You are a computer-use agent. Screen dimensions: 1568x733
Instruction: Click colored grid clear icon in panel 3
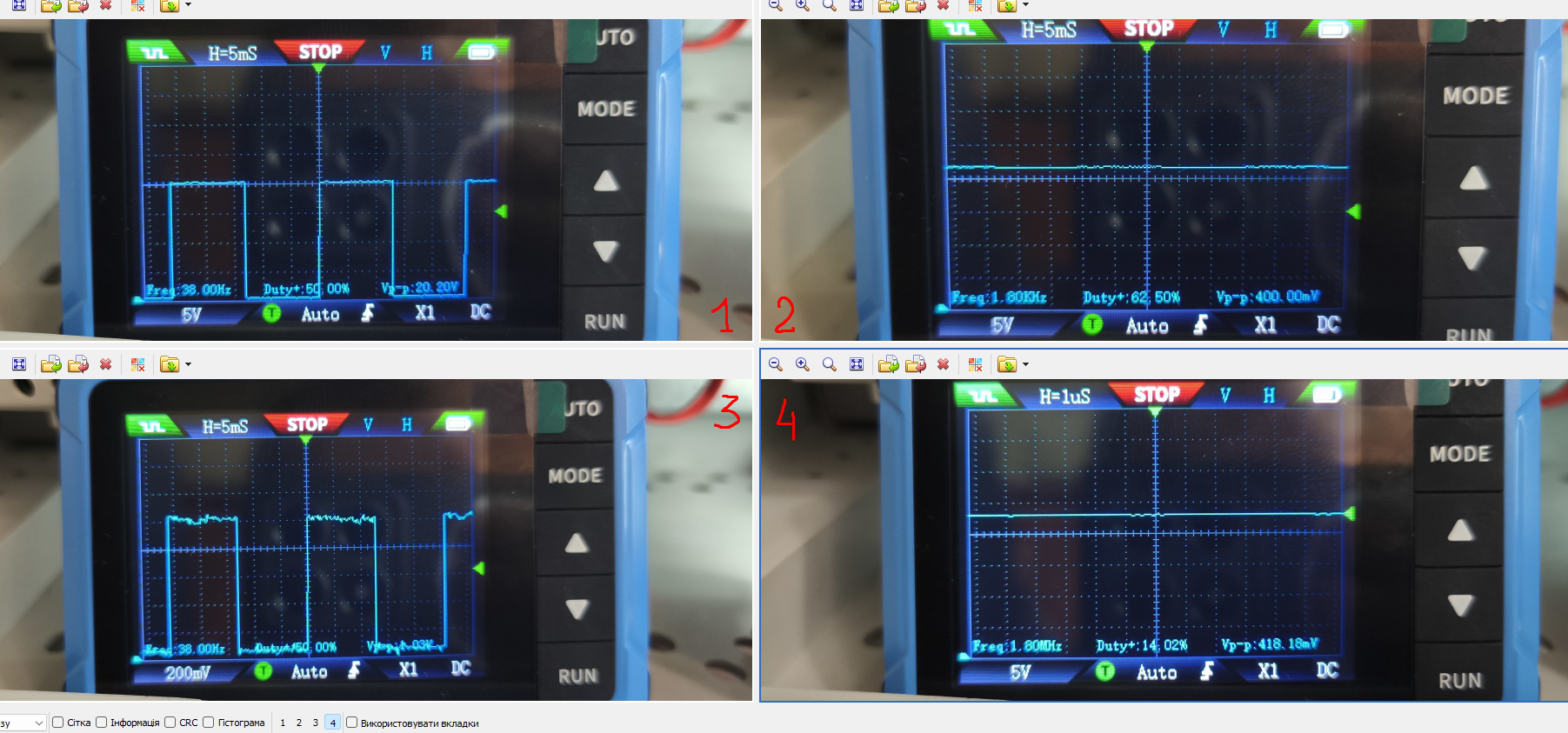(137, 364)
